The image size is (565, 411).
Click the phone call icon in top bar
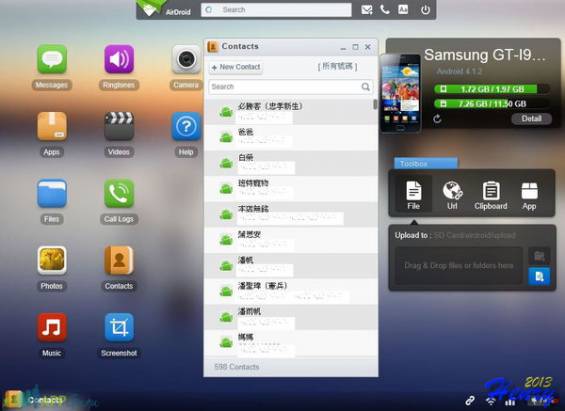tap(385, 10)
